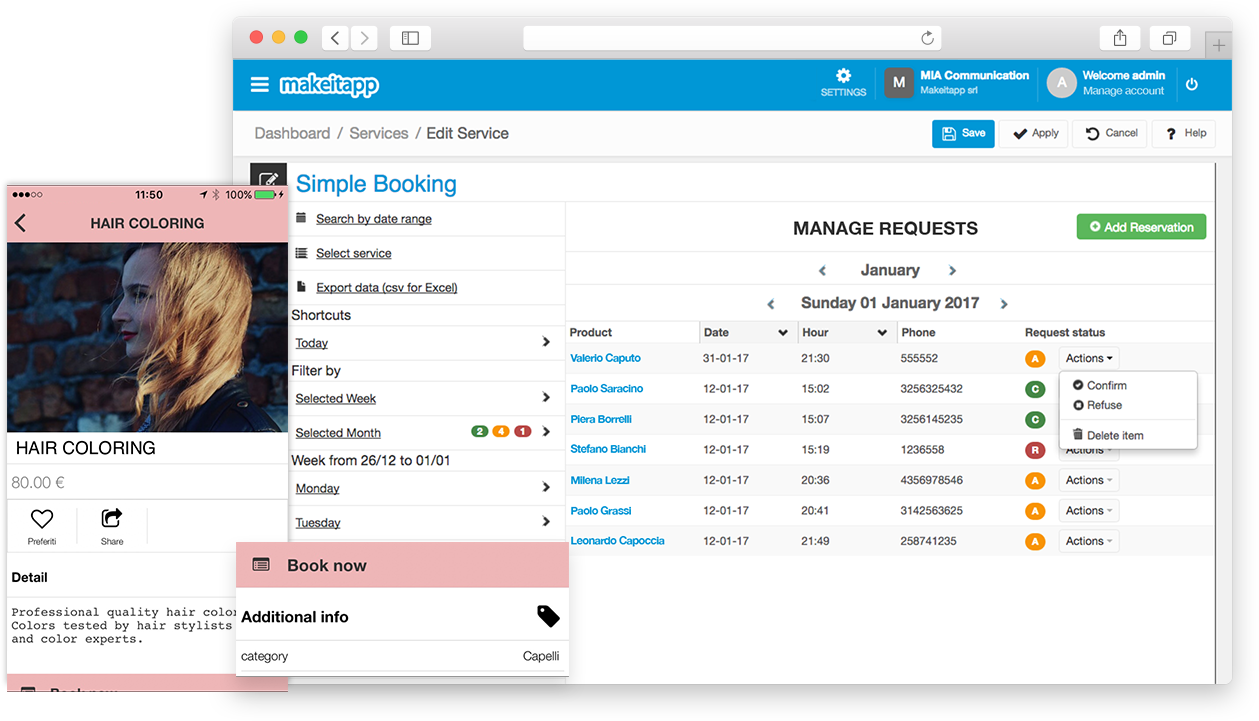Click the Add Reservation button
1259x721 pixels.
click(1141, 227)
